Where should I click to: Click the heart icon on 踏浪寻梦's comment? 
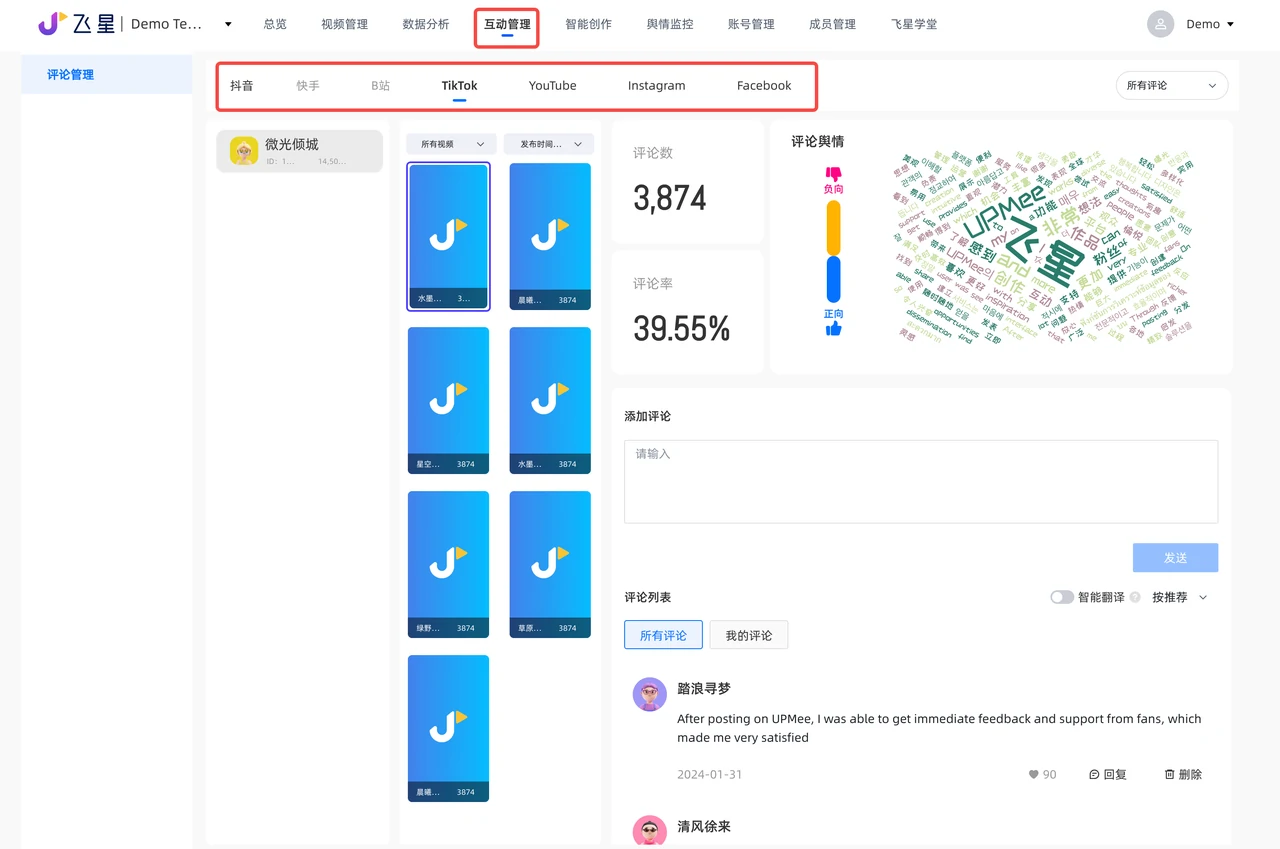tap(1032, 773)
